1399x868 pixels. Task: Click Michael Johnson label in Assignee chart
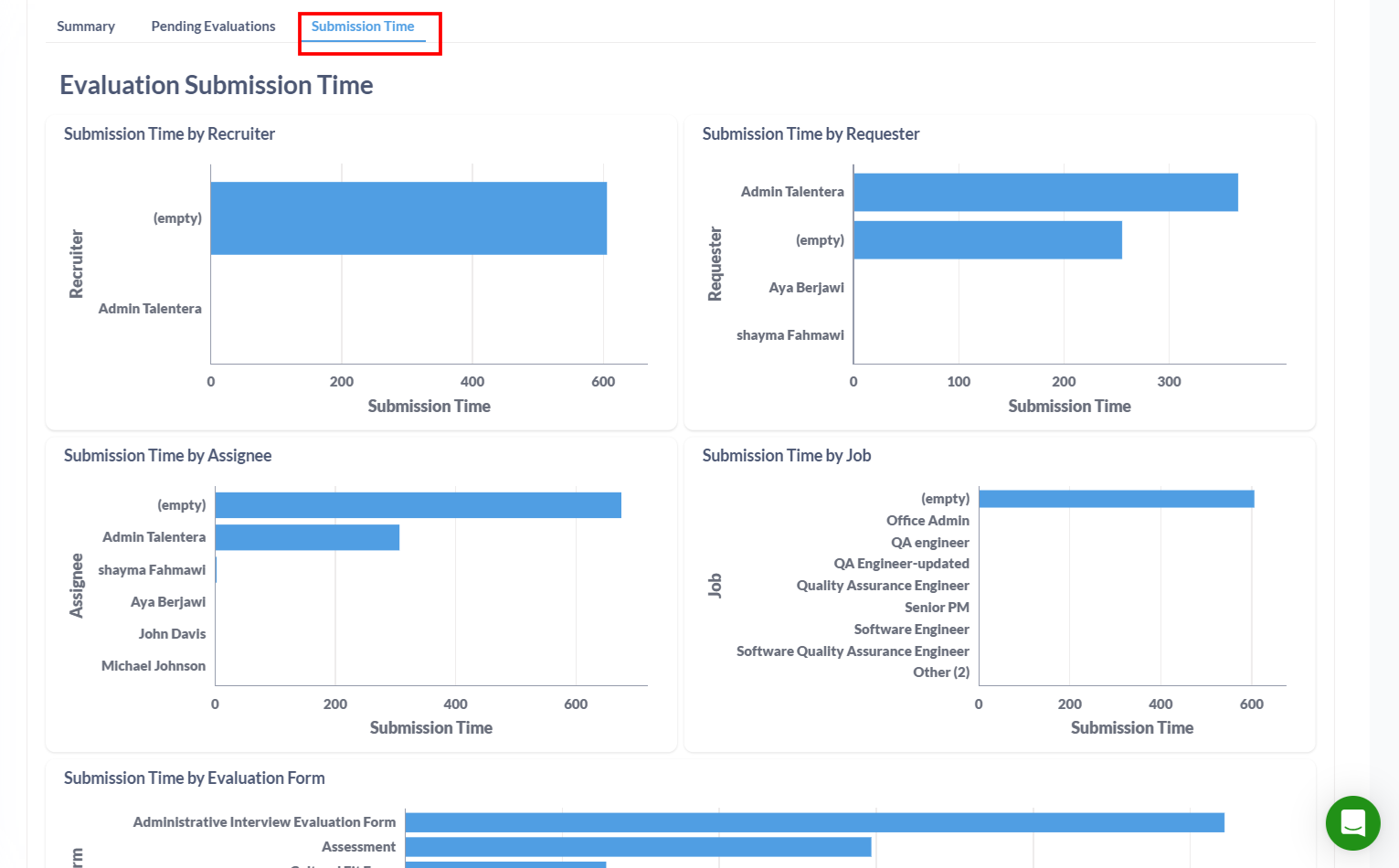(154, 666)
